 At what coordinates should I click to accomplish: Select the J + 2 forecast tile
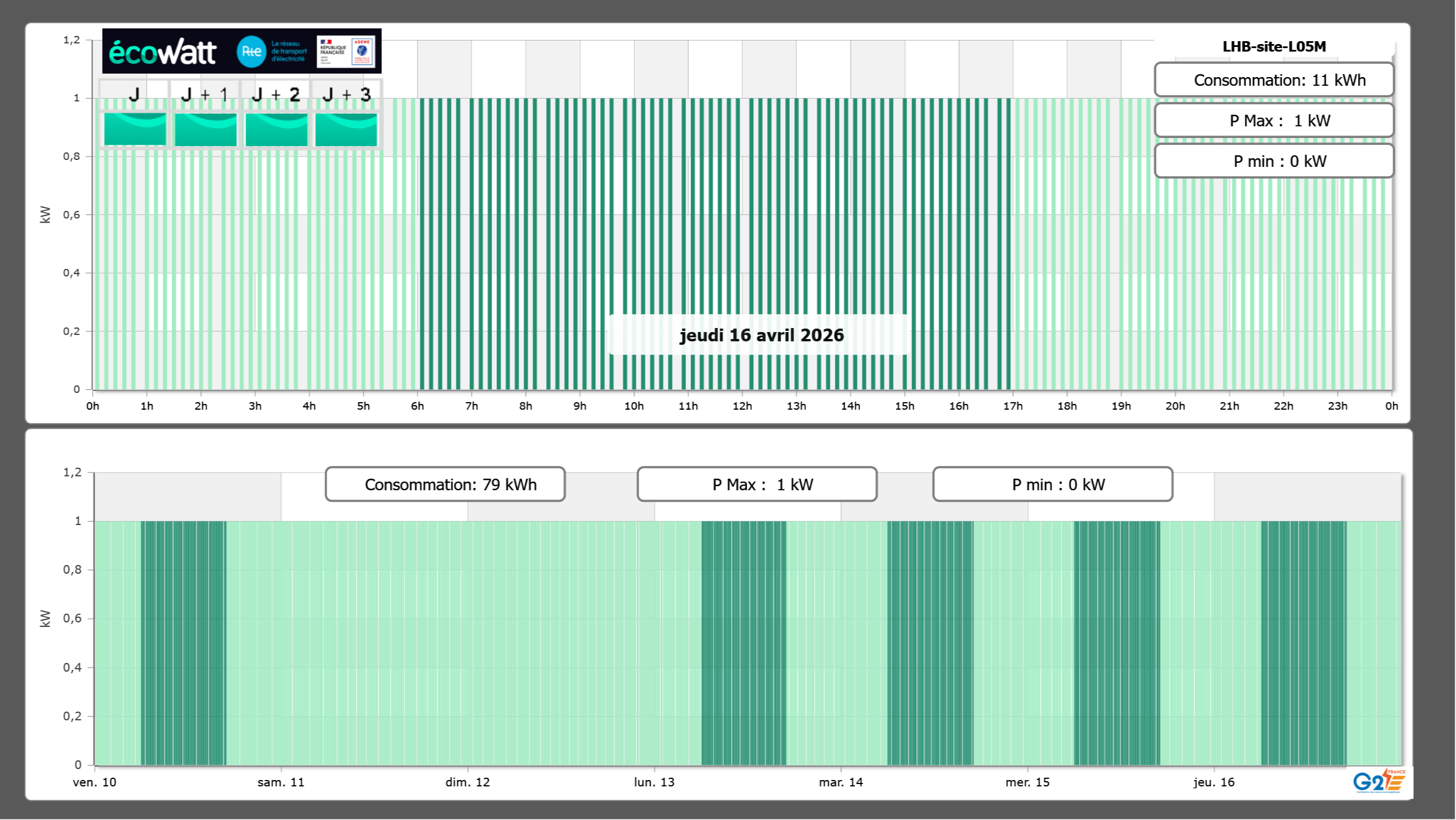pos(276,129)
